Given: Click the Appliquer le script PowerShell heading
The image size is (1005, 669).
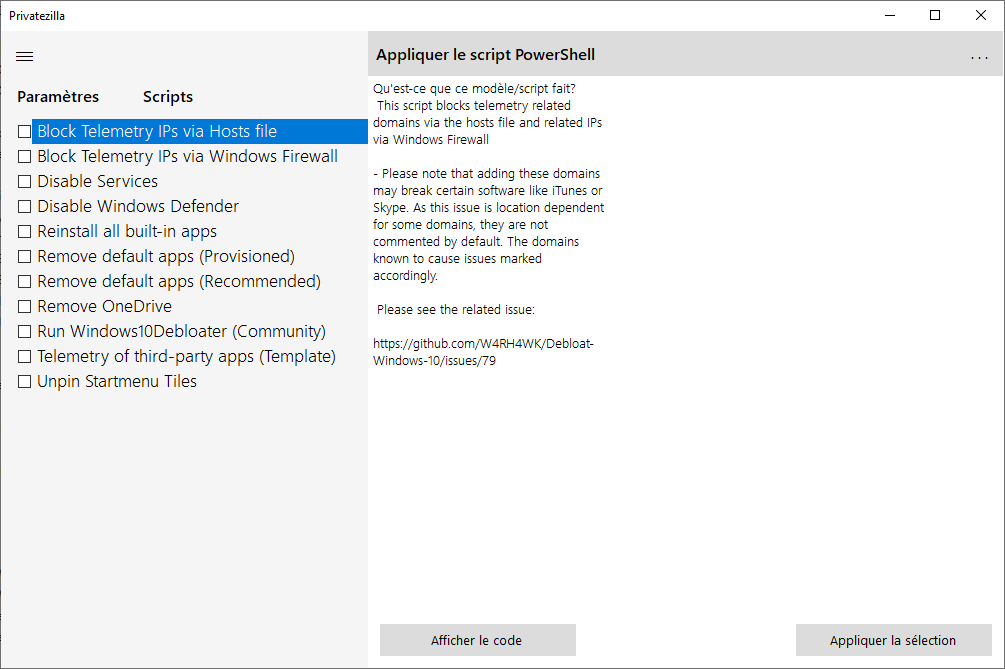Looking at the screenshot, I should click(485, 55).
